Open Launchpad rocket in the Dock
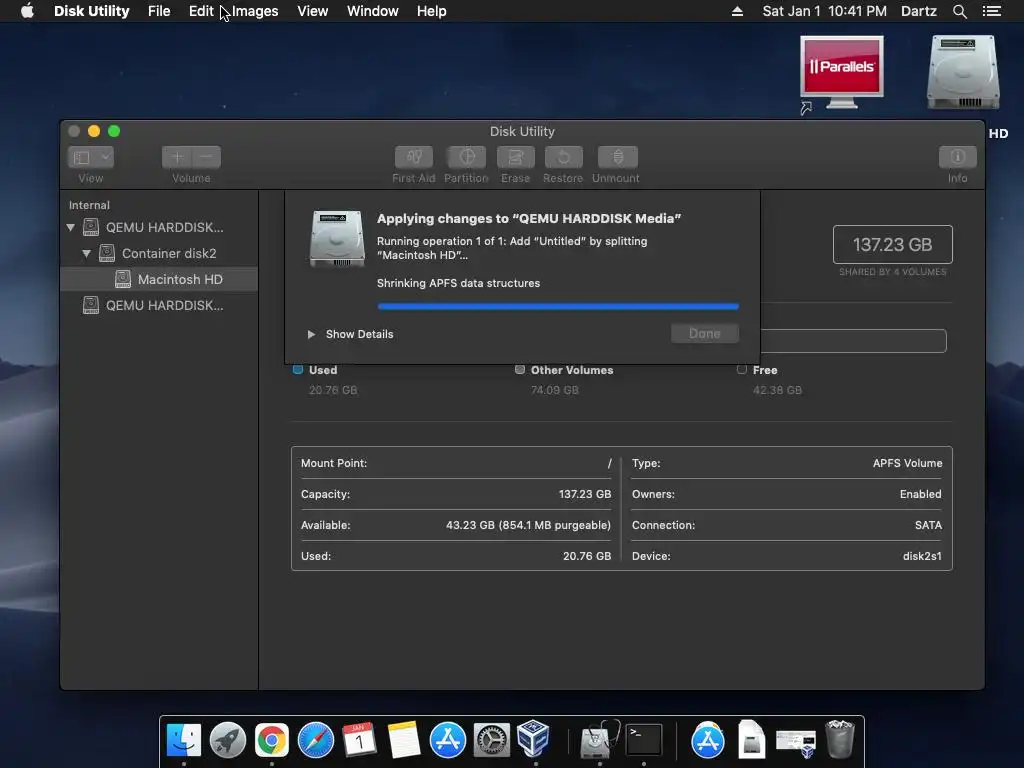 pos(228,740)
